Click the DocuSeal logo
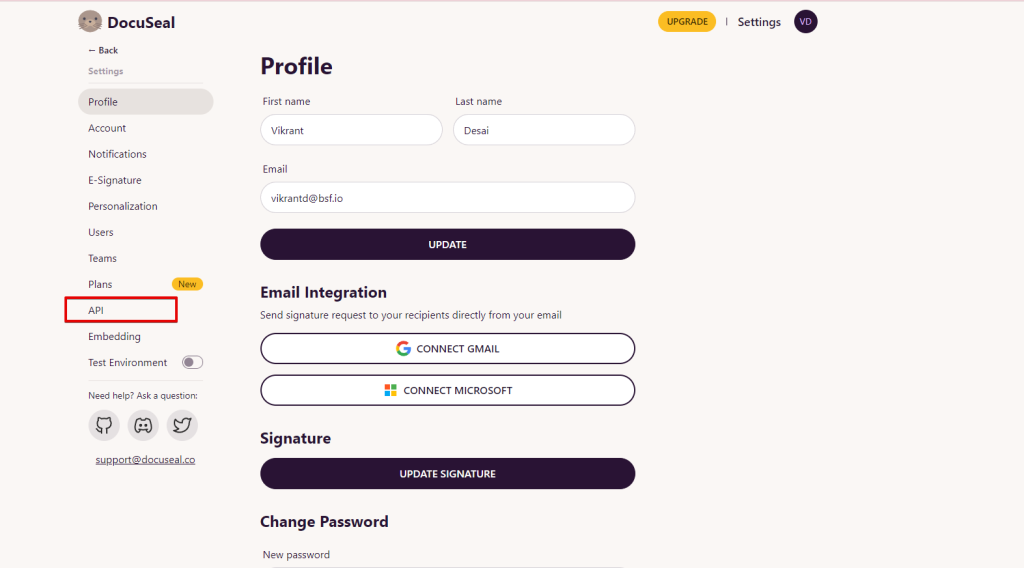Image resolution: width=1024 pixels, height=568 pixels. [127, 21]
